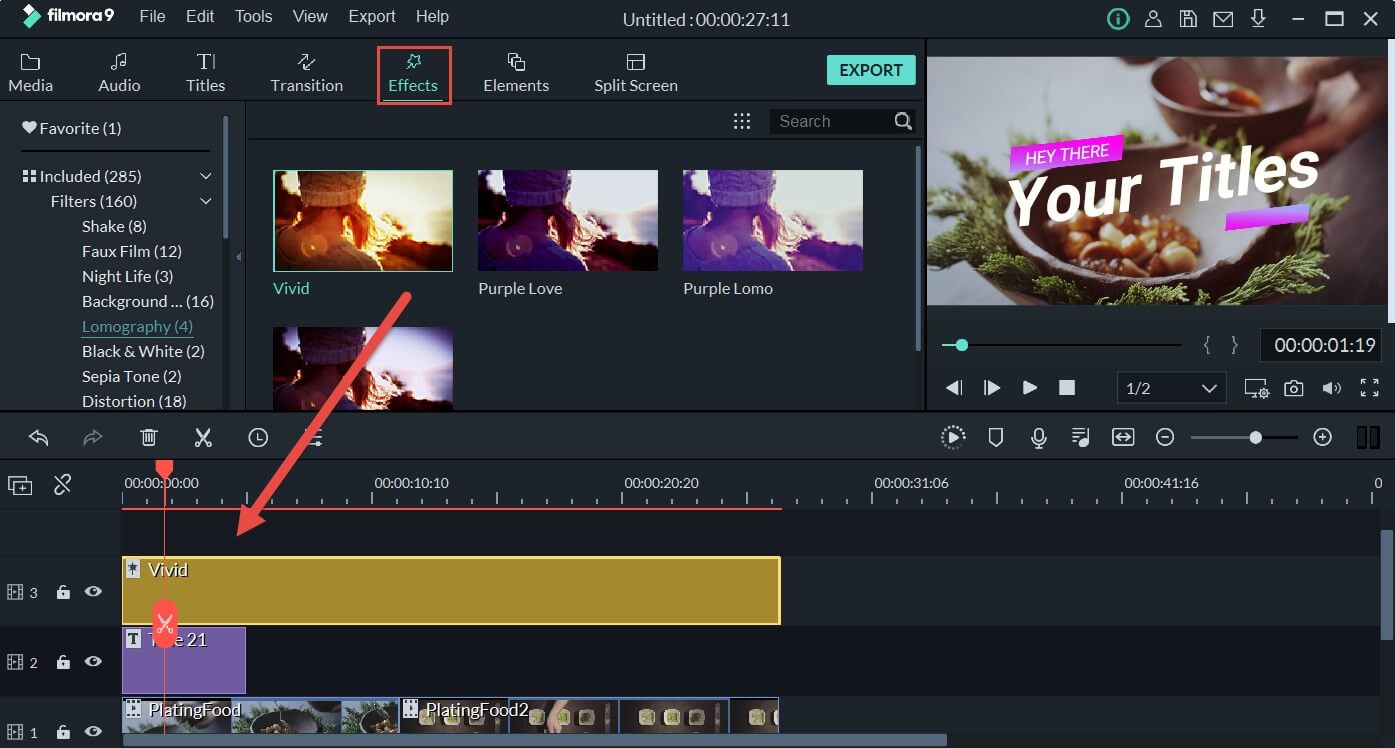The height and width of the screenshot is (748, 1395).
Task: Click the render preview icon
Action: (953, 437)
